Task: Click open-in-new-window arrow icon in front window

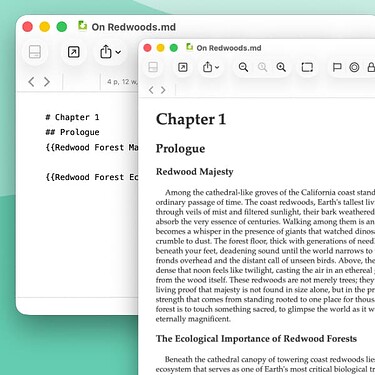Action: pyautogui.click(x=183, y=67)
